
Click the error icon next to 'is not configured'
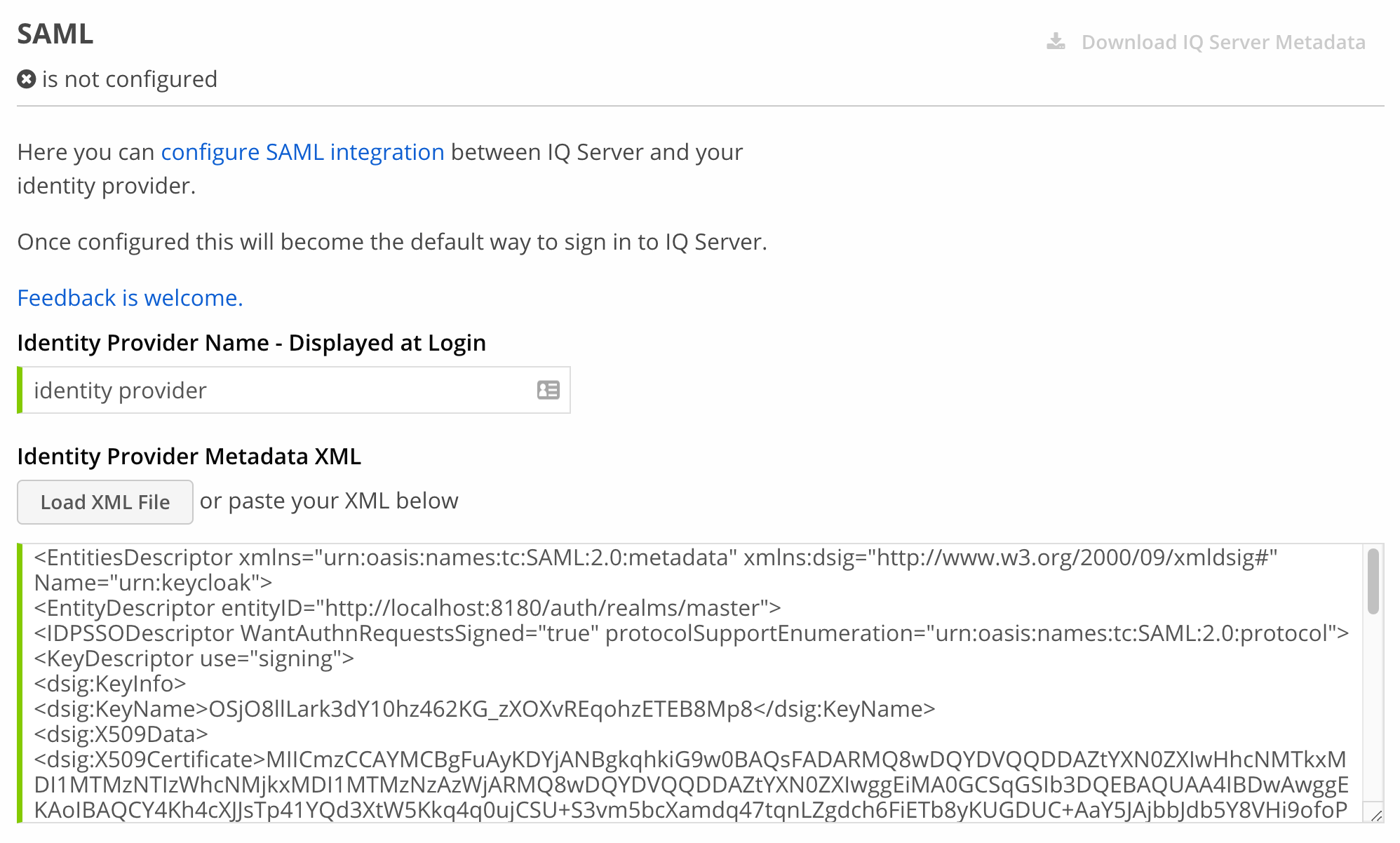[x=26, y=79]
